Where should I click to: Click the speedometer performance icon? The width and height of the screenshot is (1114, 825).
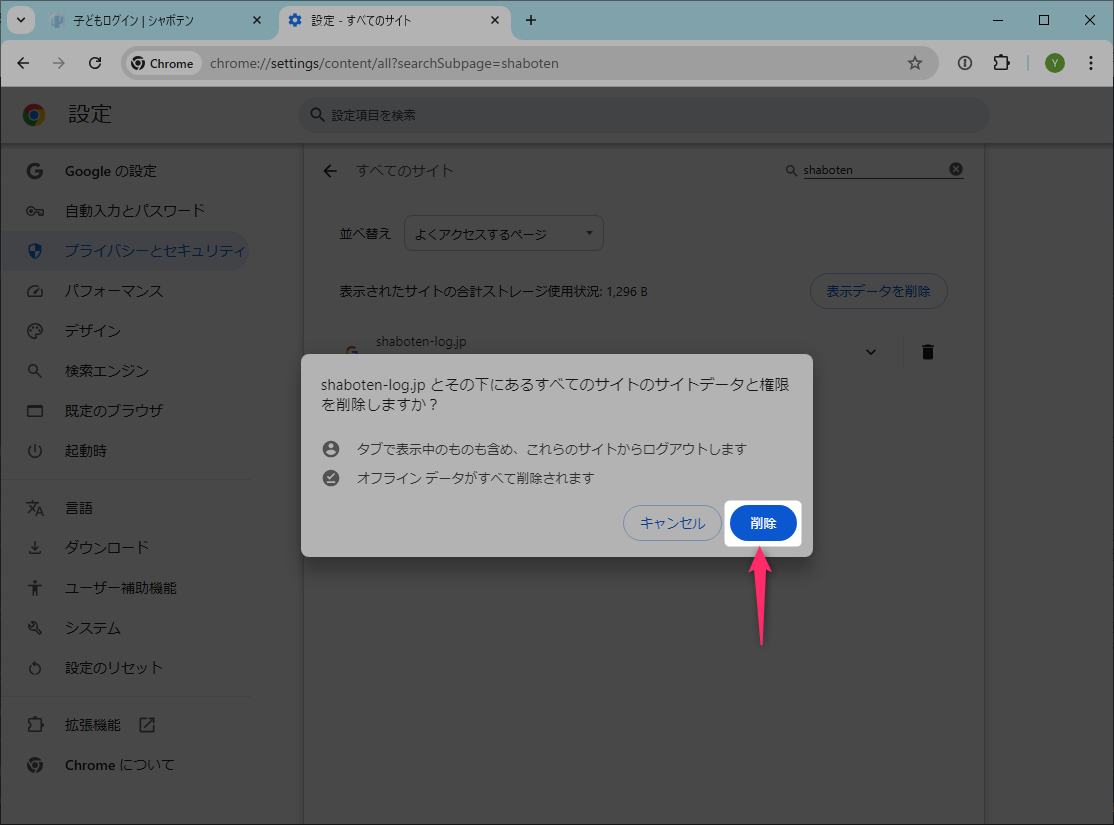point(35,291)
